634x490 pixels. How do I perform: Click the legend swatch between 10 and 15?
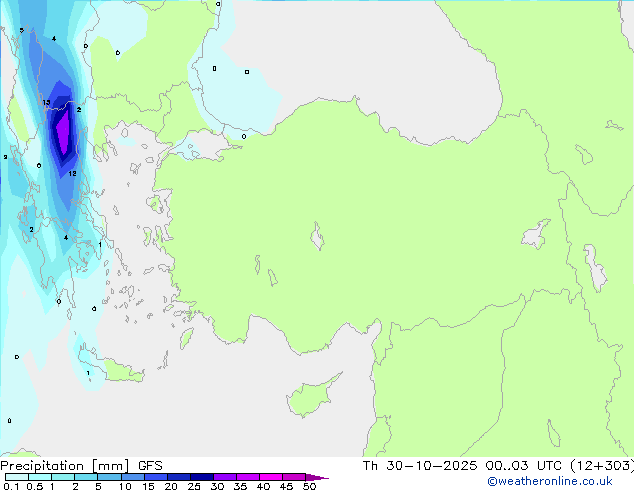tap(133, 477)
